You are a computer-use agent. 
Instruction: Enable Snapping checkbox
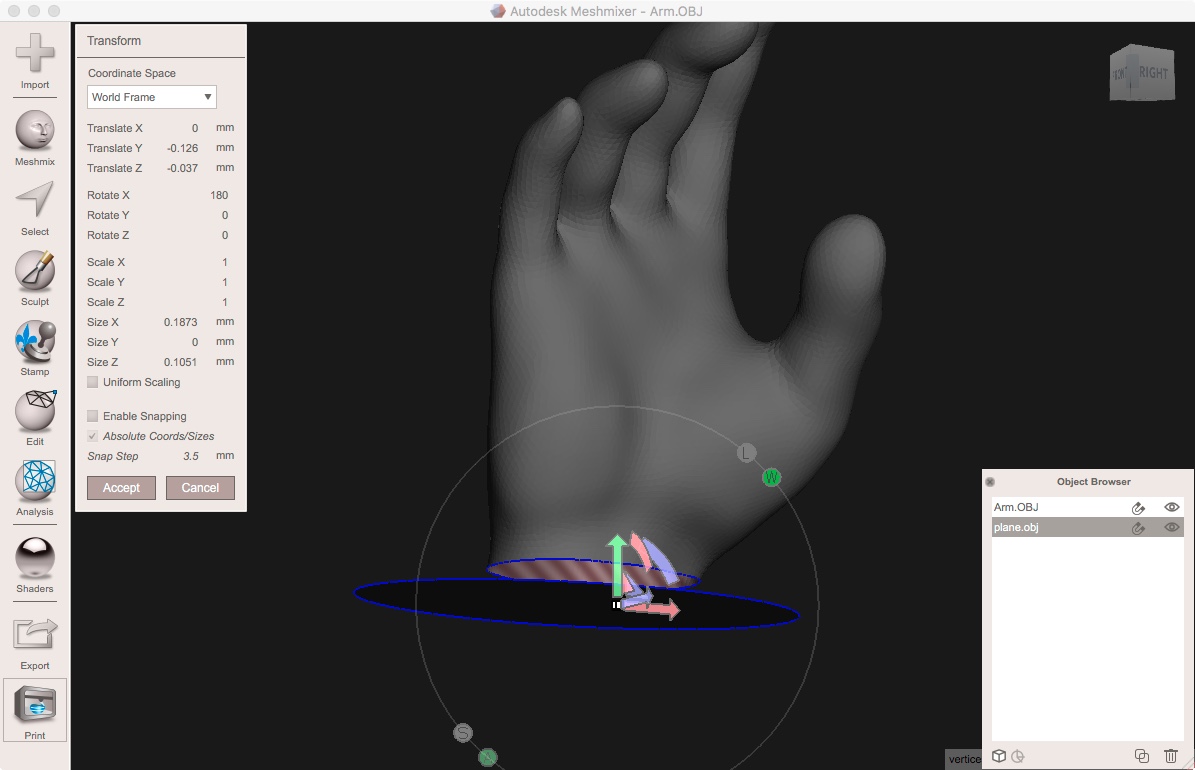93,415
